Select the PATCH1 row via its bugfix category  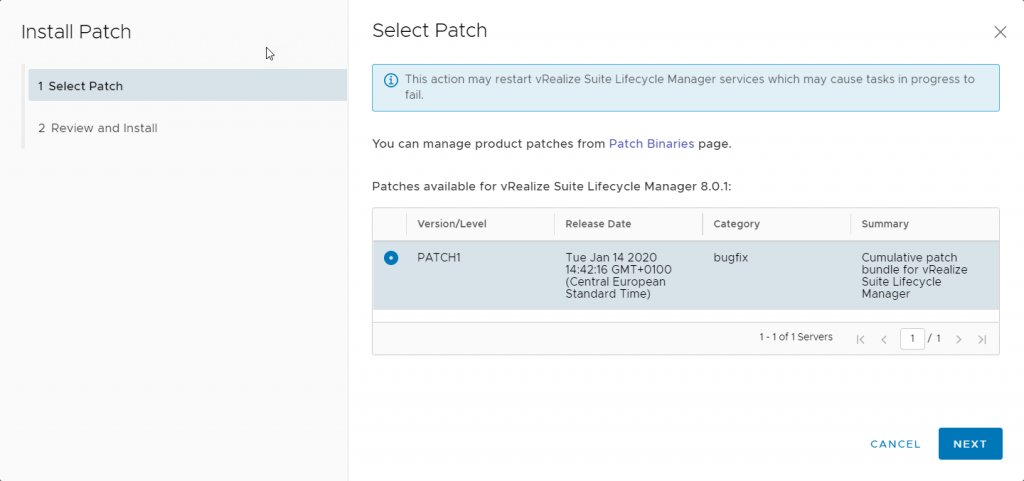pyautogui.click(x=730, y=257)
